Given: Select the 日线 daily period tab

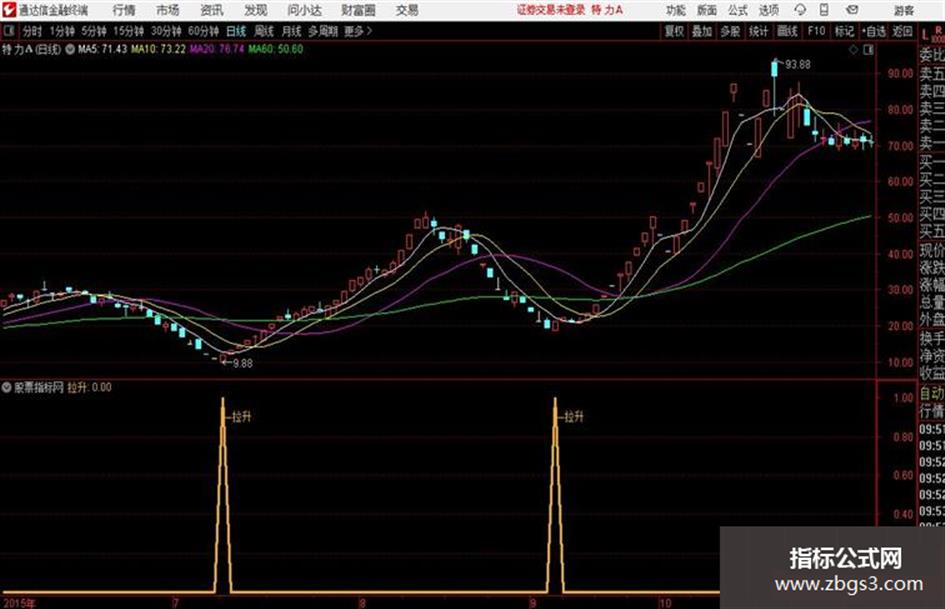Looking at the screenshot, I should pos(236,31).
